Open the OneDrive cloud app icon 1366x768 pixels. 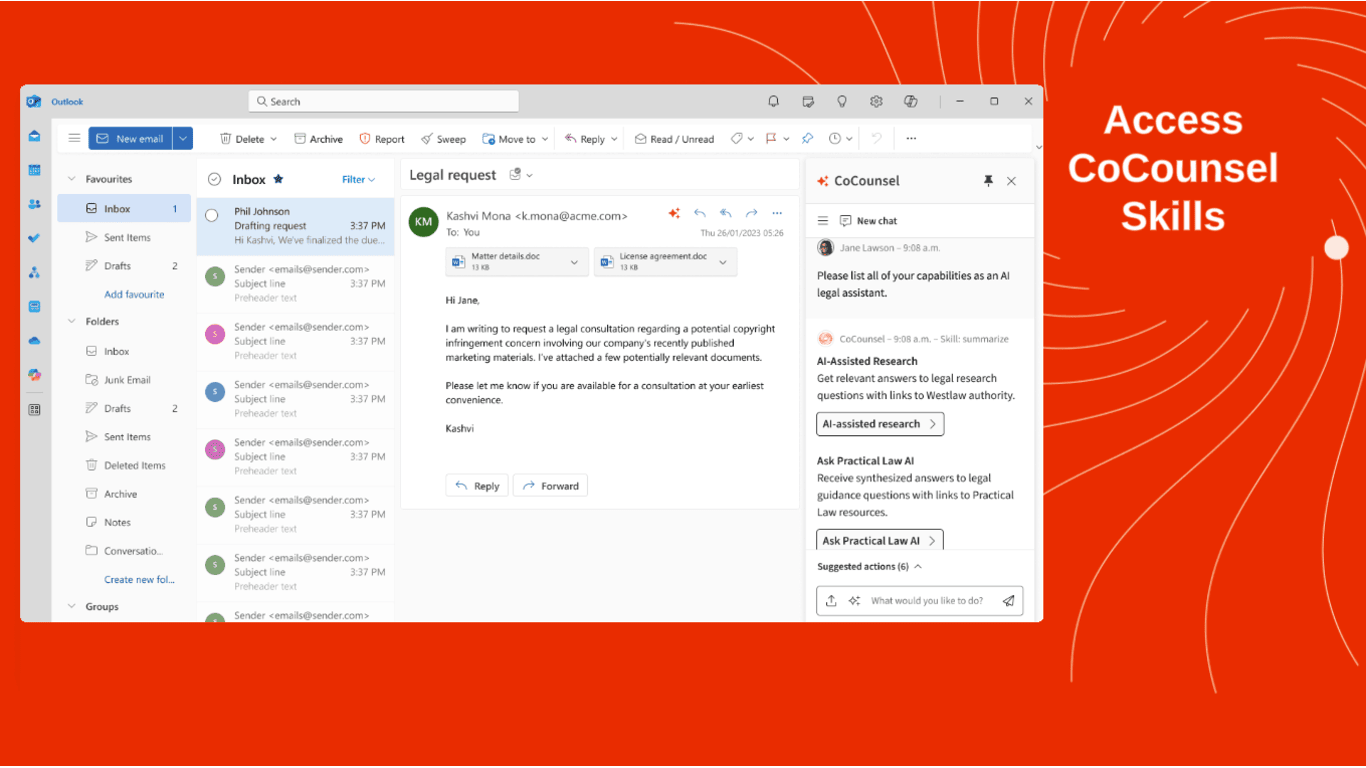point(34,341)
